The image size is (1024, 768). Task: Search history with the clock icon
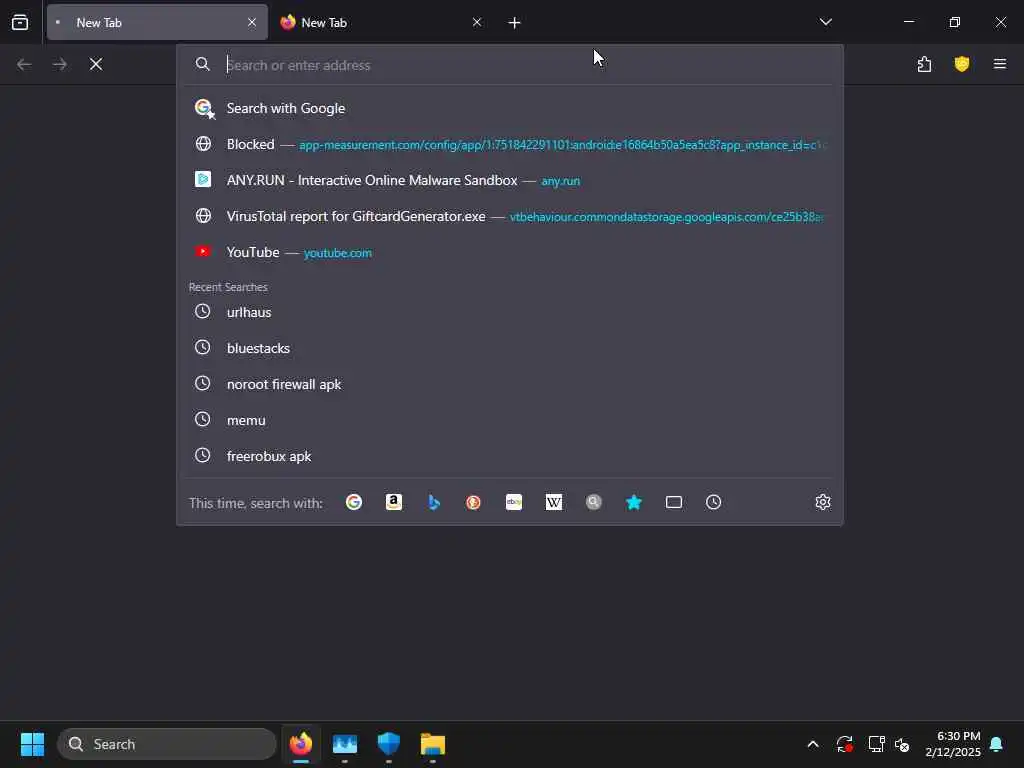click(x=714, y=502)
